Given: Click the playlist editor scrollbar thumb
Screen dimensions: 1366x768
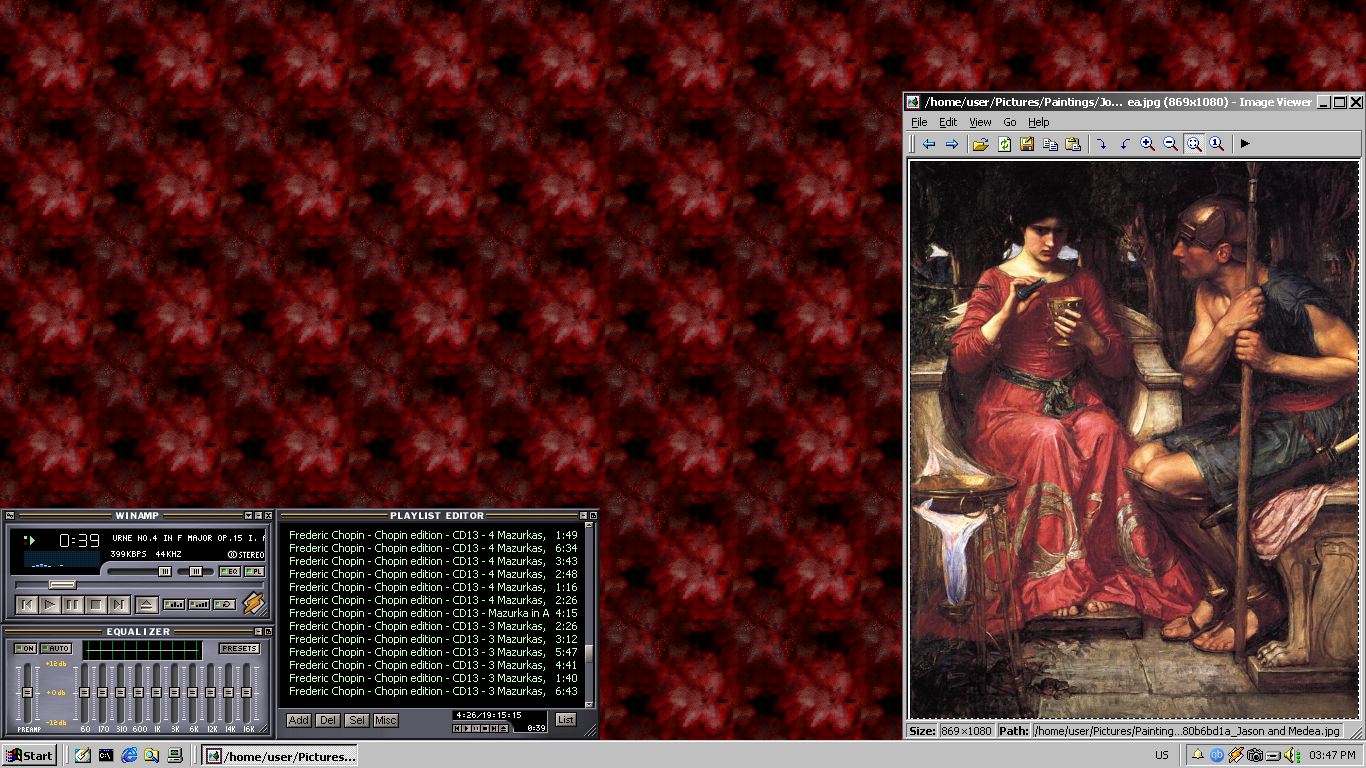Looking at the screenshot, I should [x=589, y=653].
